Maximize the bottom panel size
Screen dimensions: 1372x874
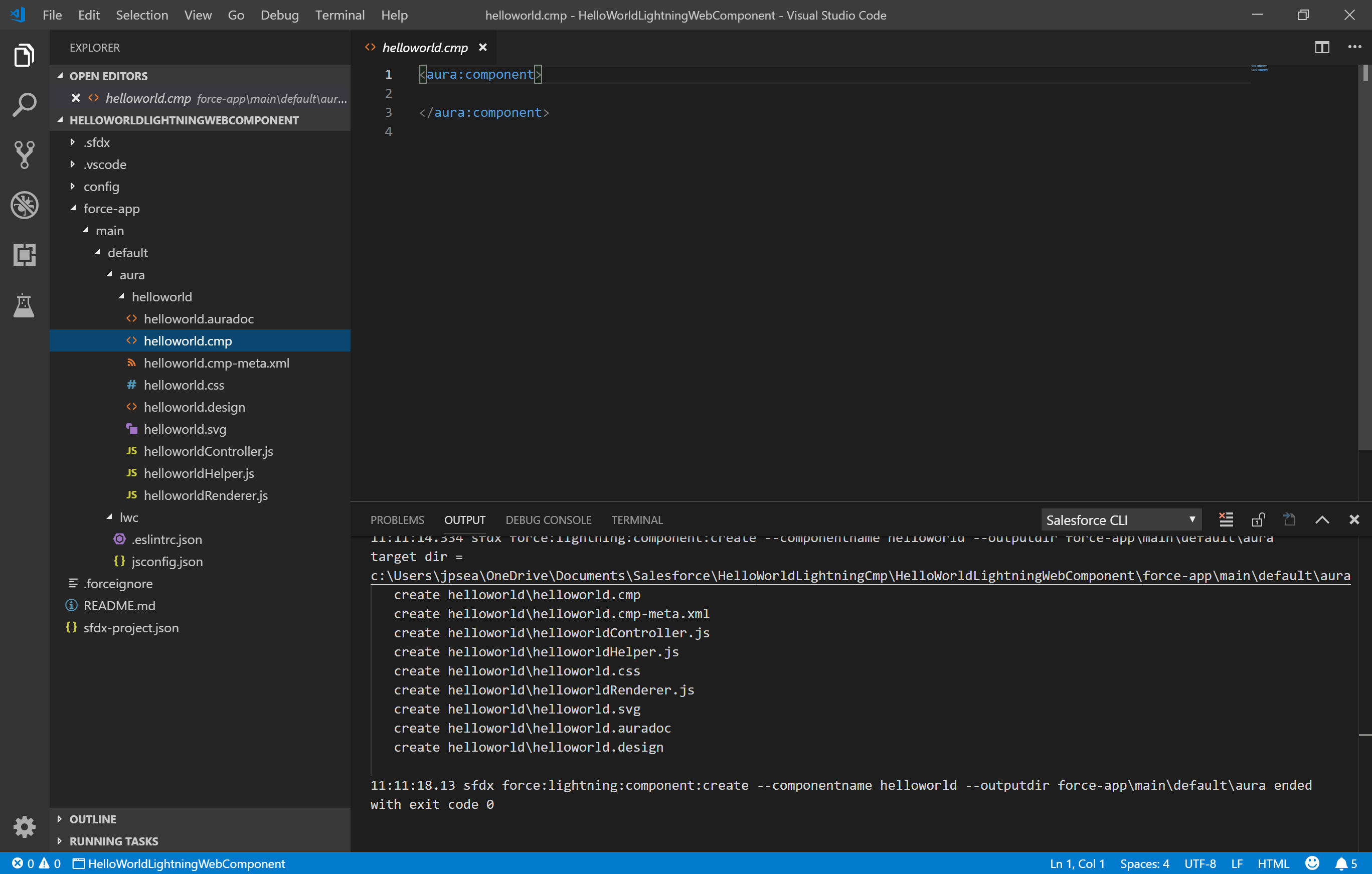(1322, 519)
